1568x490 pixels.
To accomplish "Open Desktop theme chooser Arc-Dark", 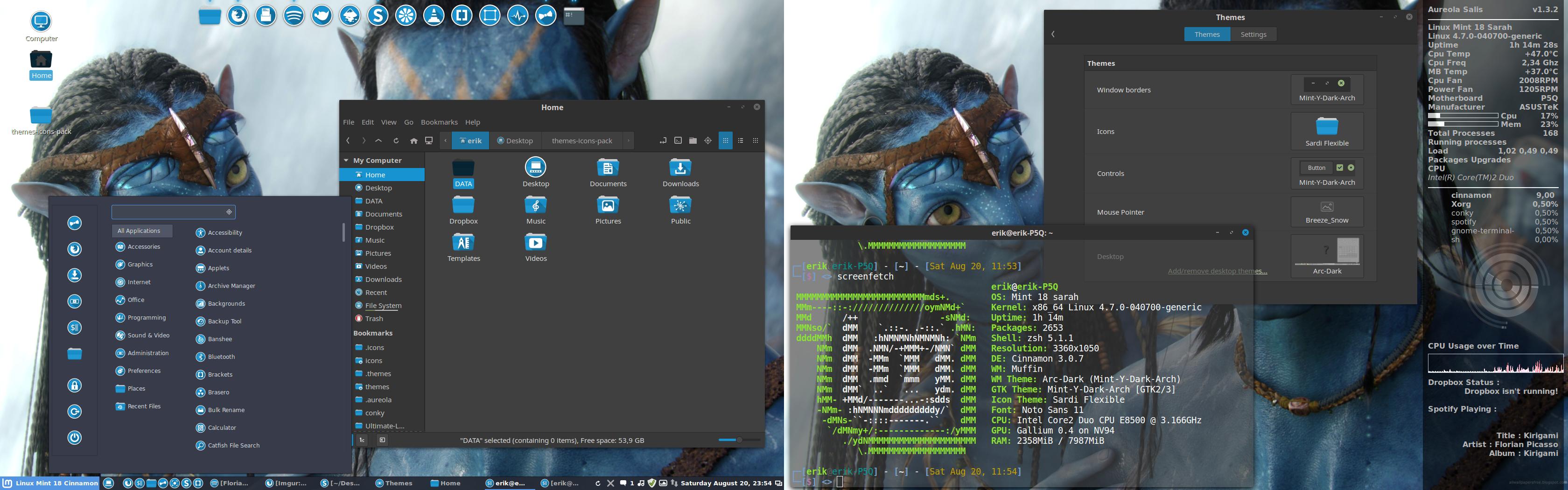I will (x=1327, y=256).
